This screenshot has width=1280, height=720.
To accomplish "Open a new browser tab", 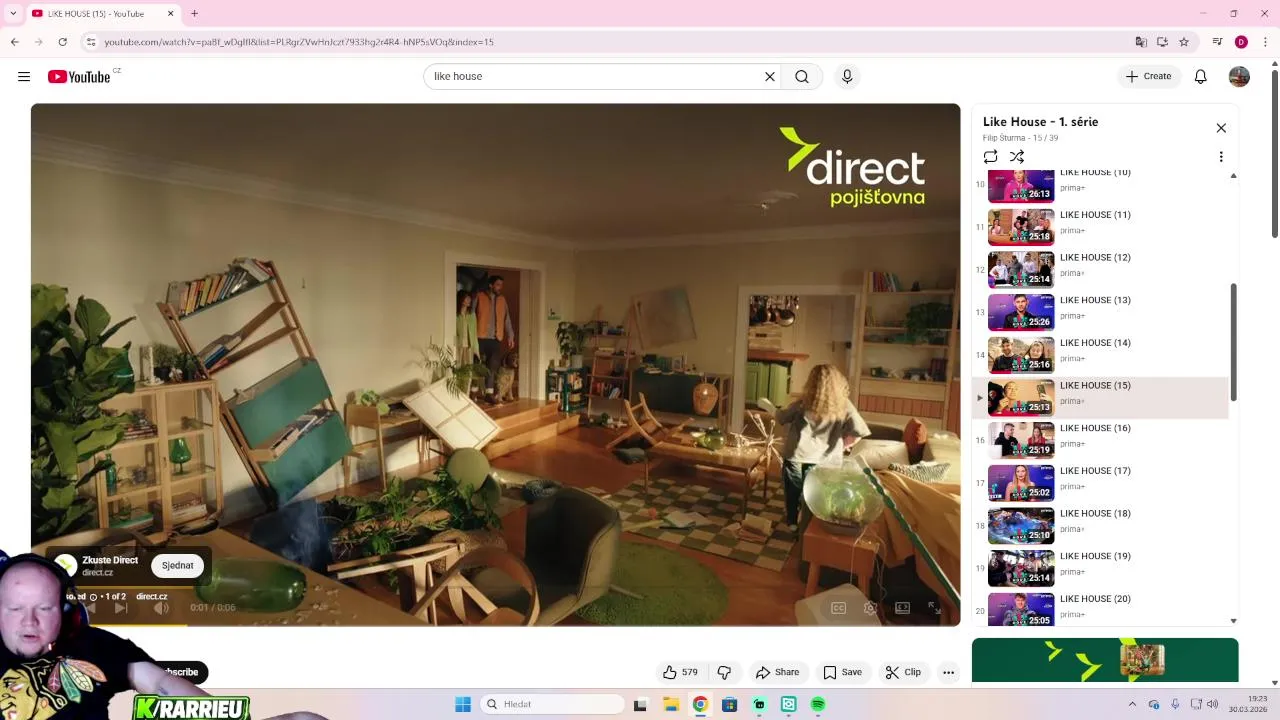I will click(194, 13).
